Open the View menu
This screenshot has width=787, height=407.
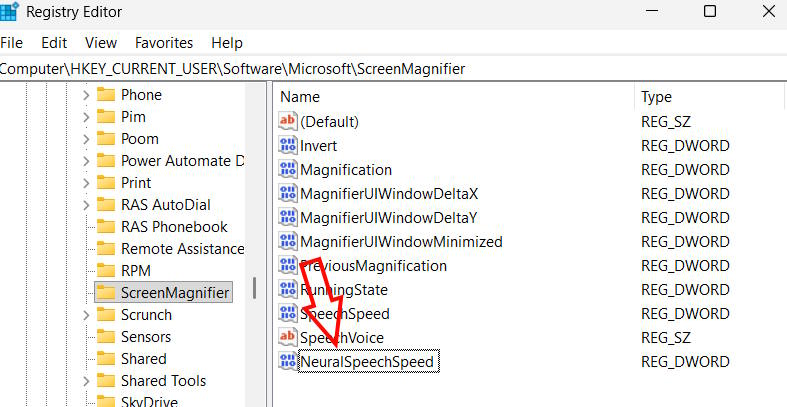(x=101, y=43)
